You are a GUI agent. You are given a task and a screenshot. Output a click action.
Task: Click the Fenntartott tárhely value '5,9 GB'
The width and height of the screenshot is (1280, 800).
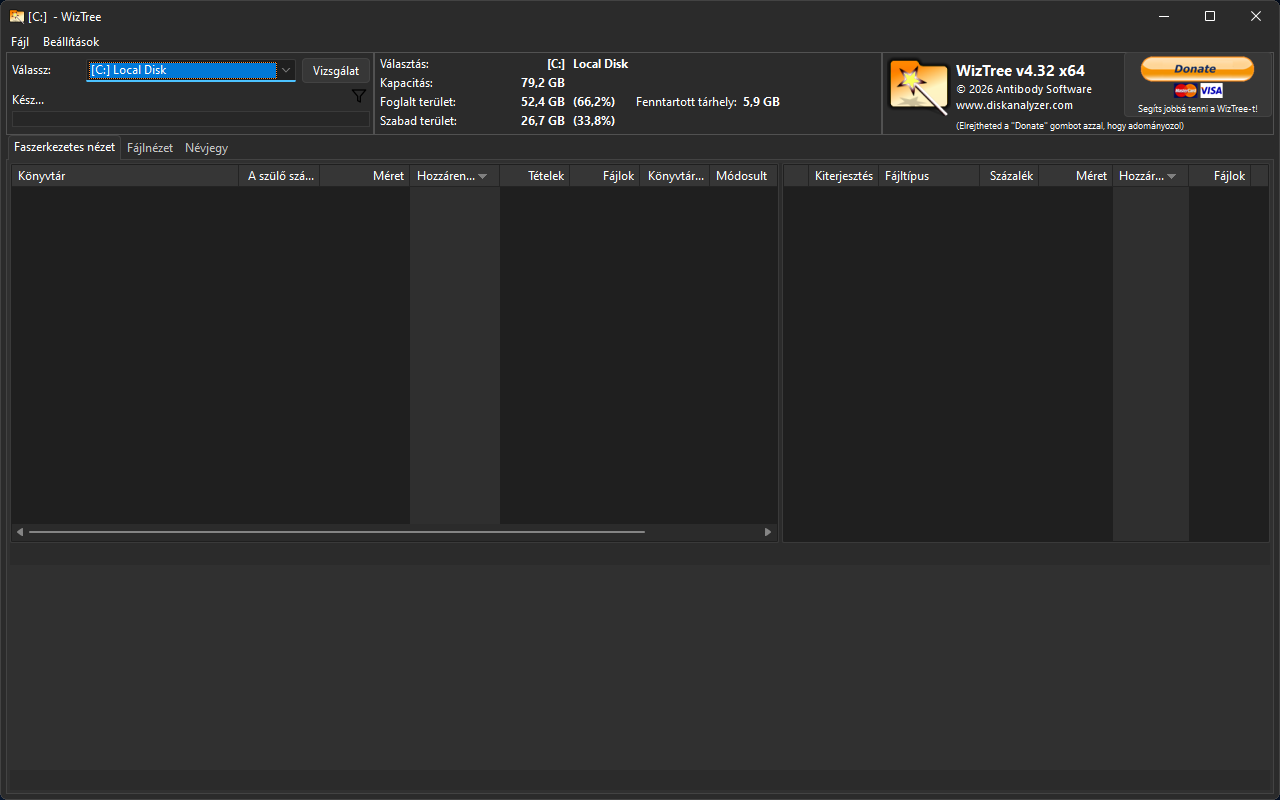coord(761,102)
